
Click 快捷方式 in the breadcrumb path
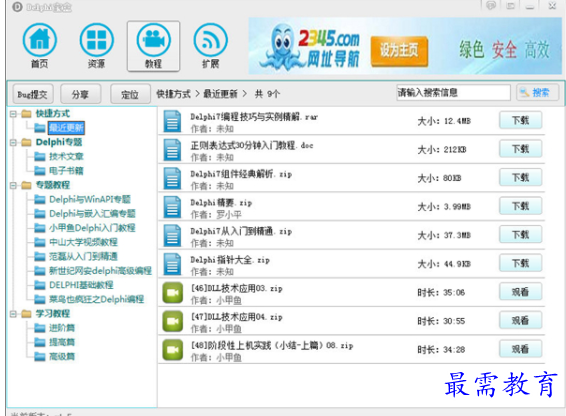click(x=173, y=94)
